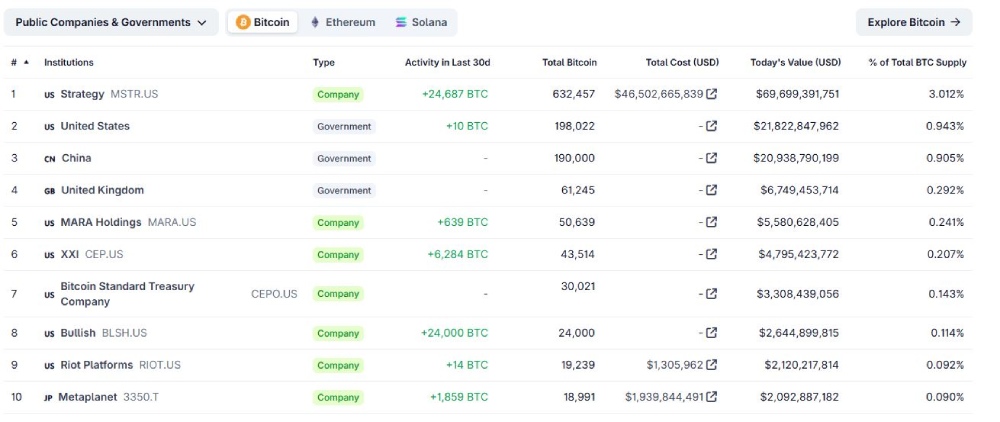Sort by Activity in Last 30d header
This screenshot has height=422, width=1000.
point(447,62)
